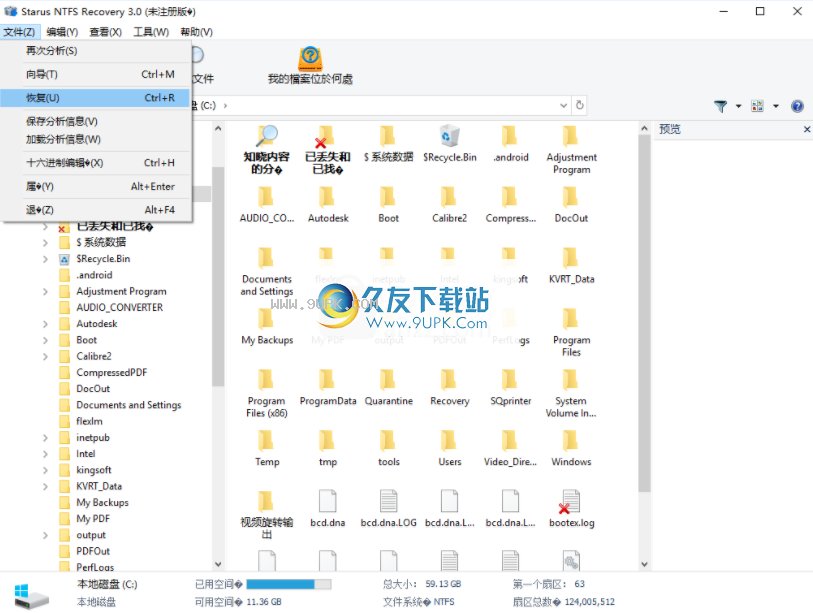Select Documents and Settings in folder tree
This screenshot has height=613, width=813.
(x=129, y=405)
